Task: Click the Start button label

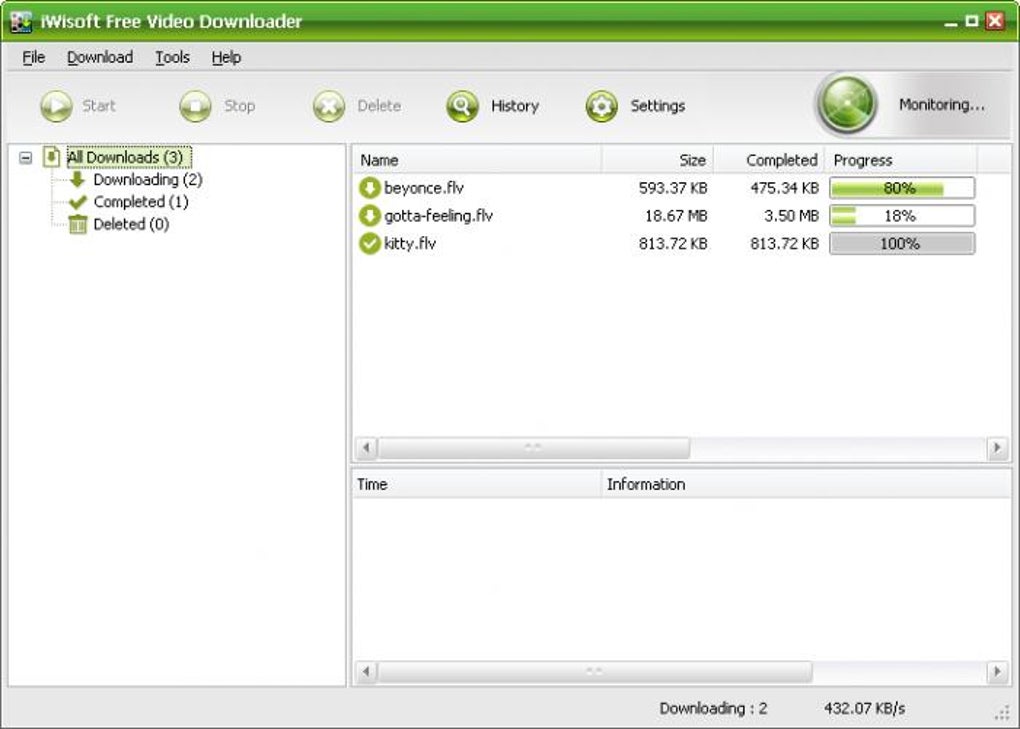Action: click(99, 106)
